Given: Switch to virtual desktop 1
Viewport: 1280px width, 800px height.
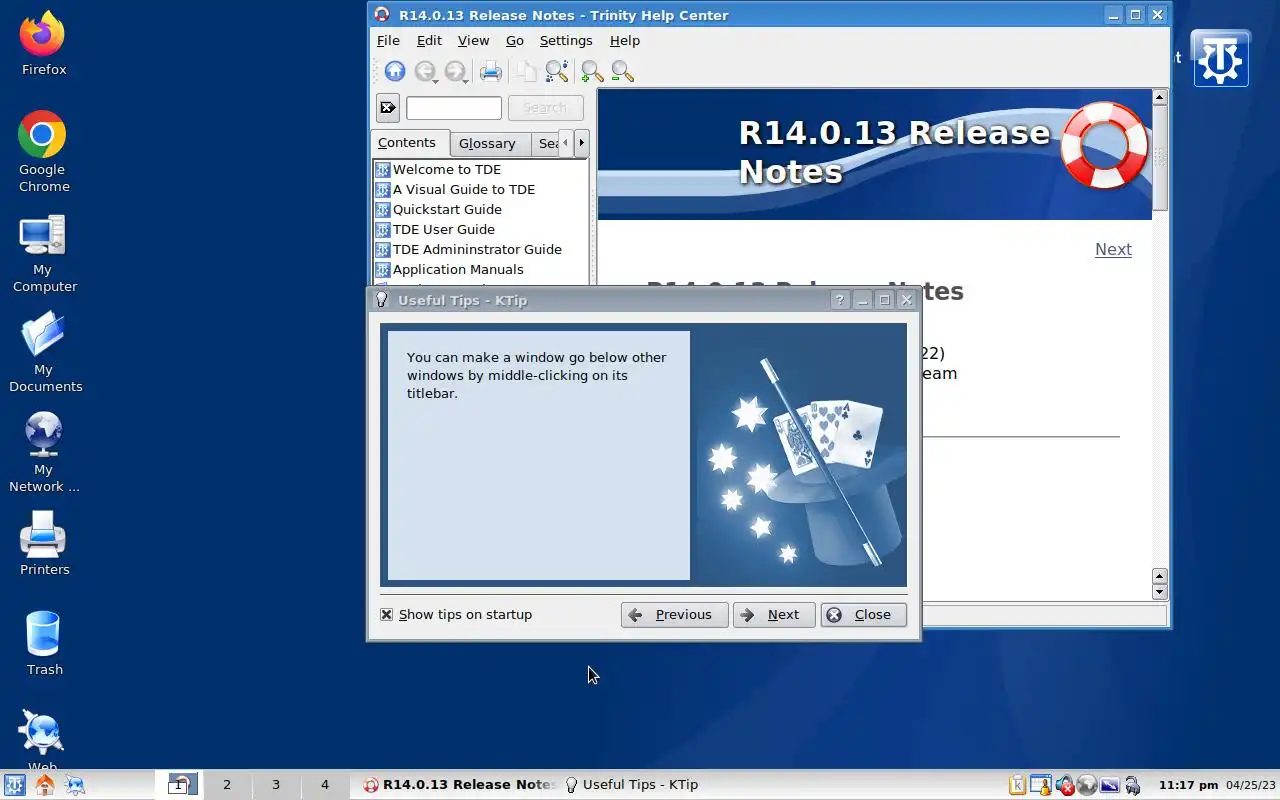Looking at the screenshot, I should [179, 785].
